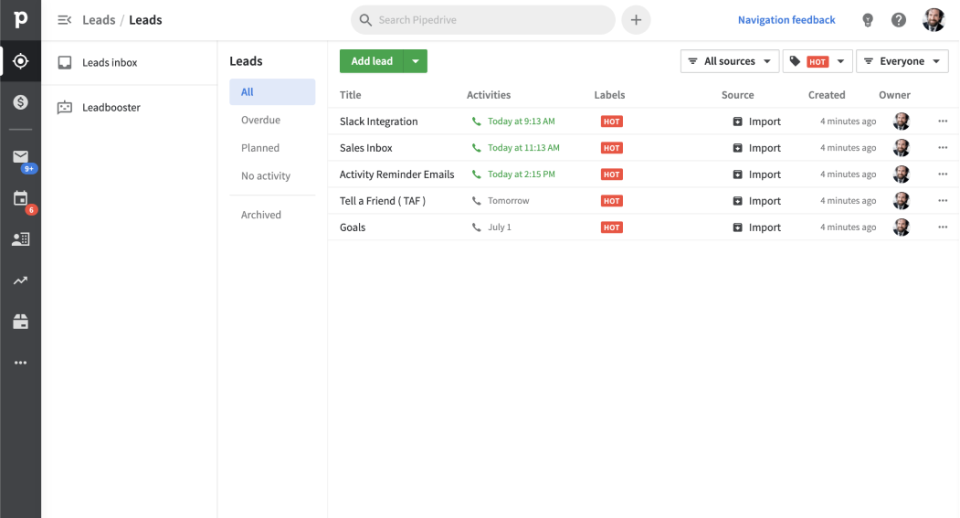Click the phone icon for Sales Inbox
Screen dimensions: 960x518
point(476,148)
